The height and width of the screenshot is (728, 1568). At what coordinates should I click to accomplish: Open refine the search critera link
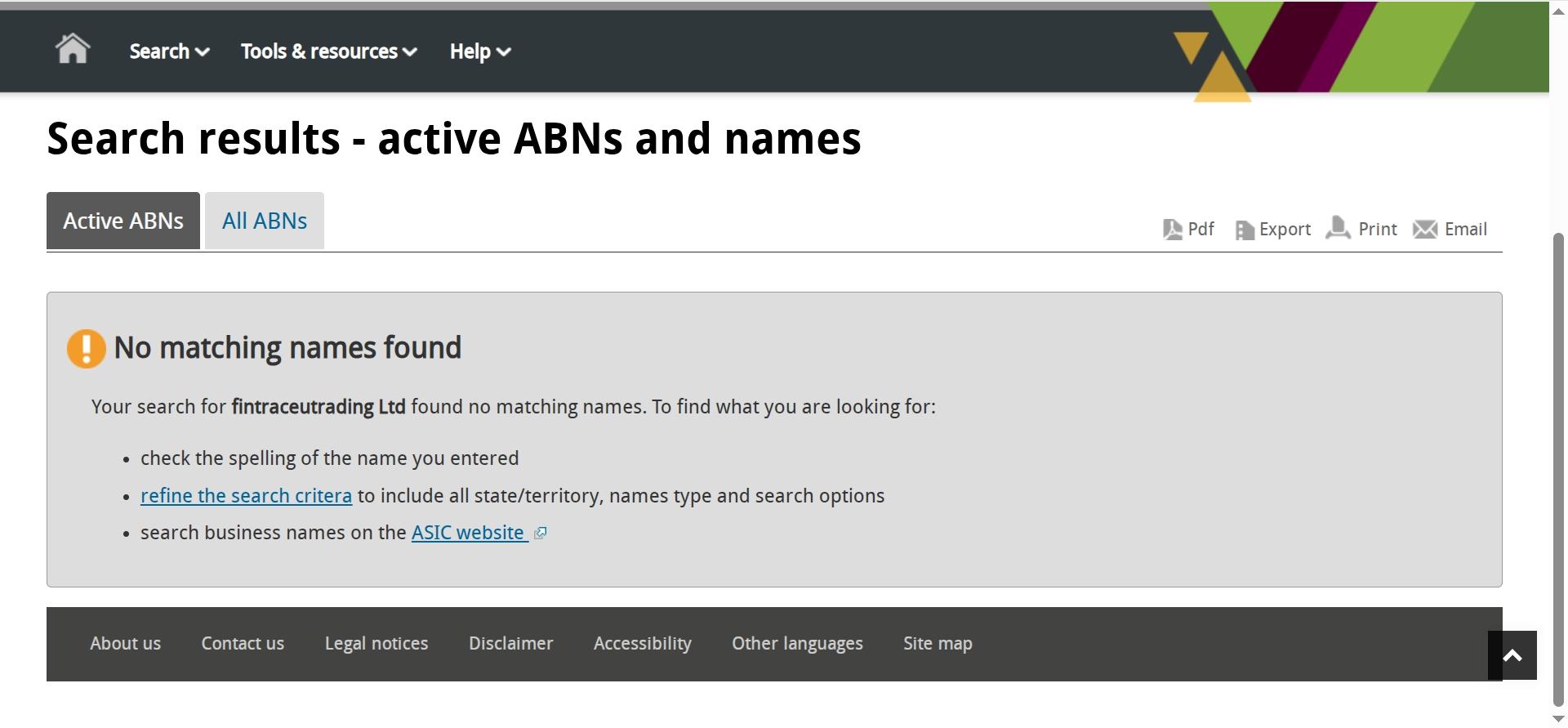click(246, 496)
